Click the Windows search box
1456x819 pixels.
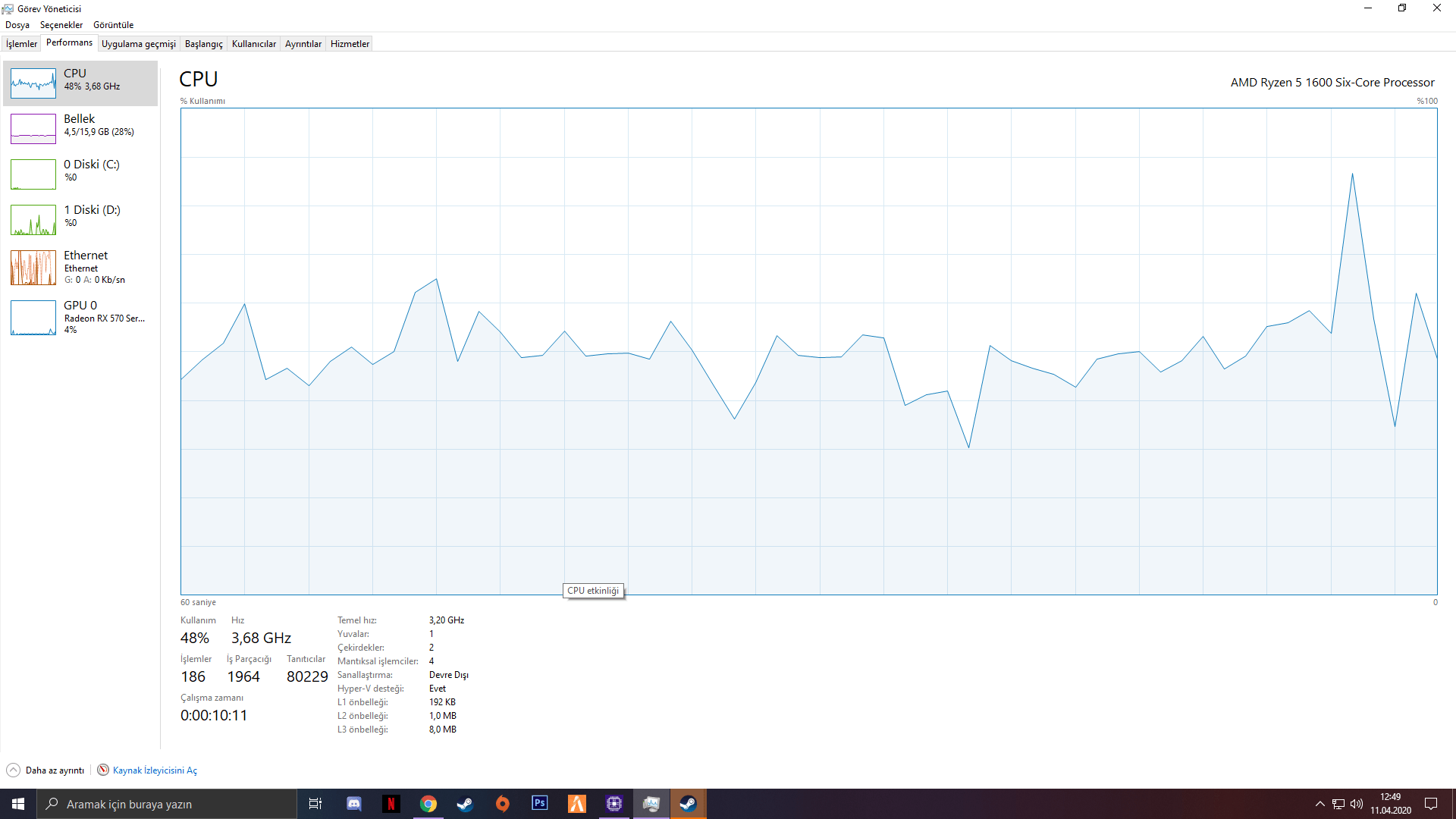click(167, 804)
